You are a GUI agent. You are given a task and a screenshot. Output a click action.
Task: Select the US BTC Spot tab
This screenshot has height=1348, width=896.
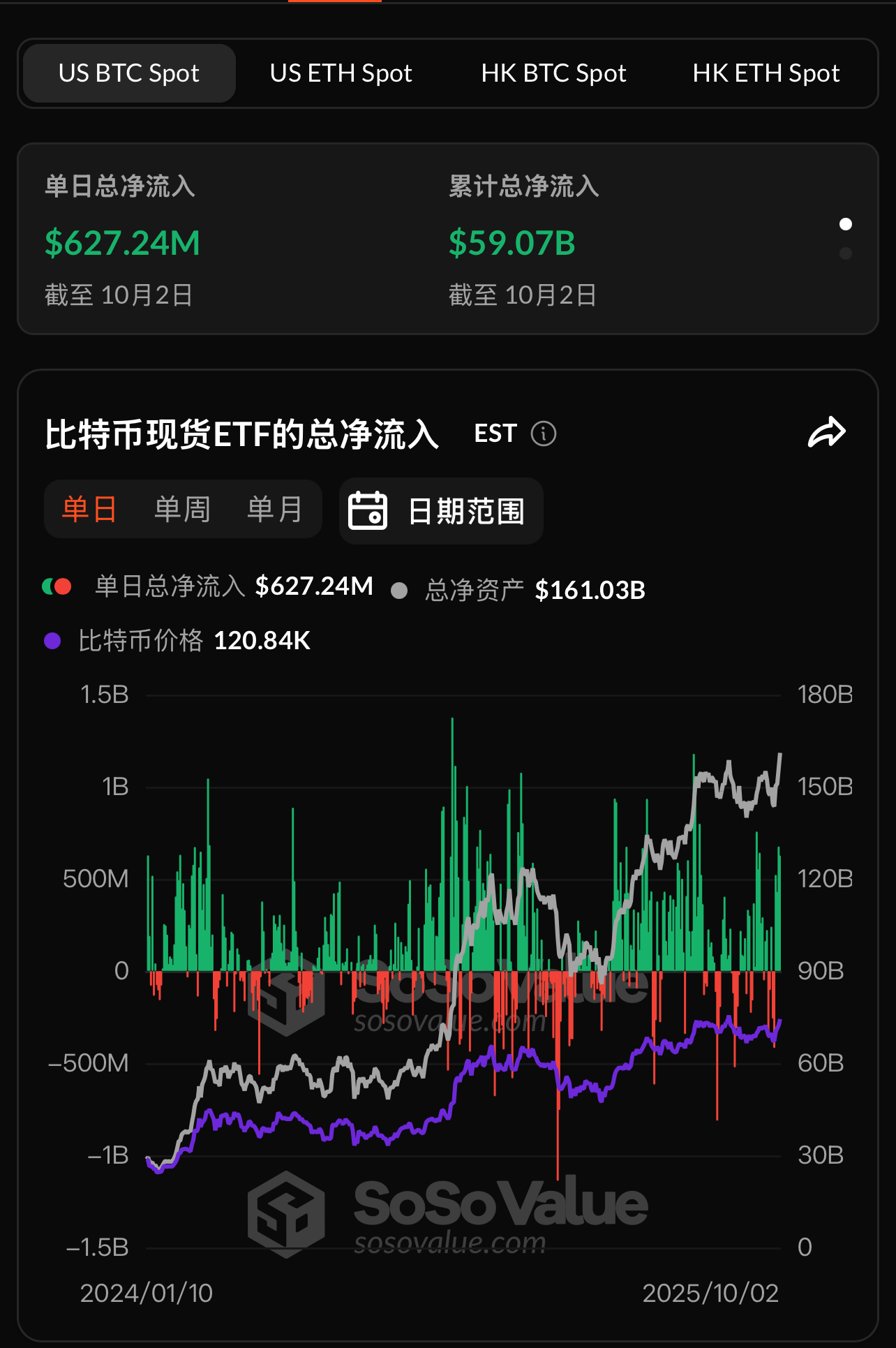129,73
